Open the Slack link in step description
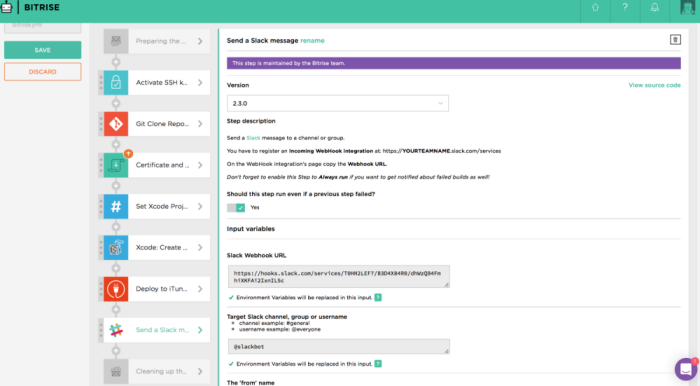This screenshot has height=386, width=700. click(253, 138)
